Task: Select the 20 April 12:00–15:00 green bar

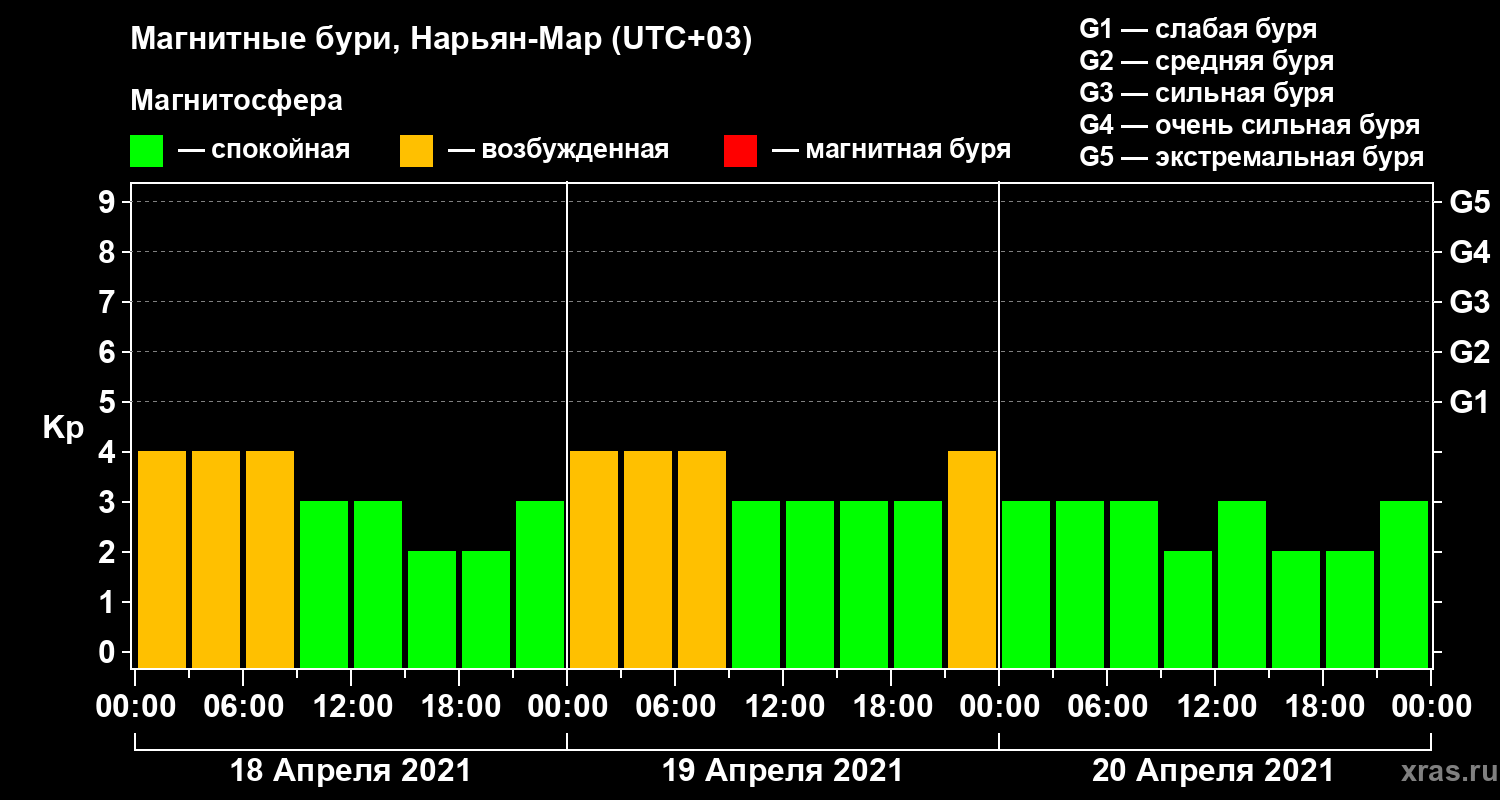Action: tap(1242, 584)
